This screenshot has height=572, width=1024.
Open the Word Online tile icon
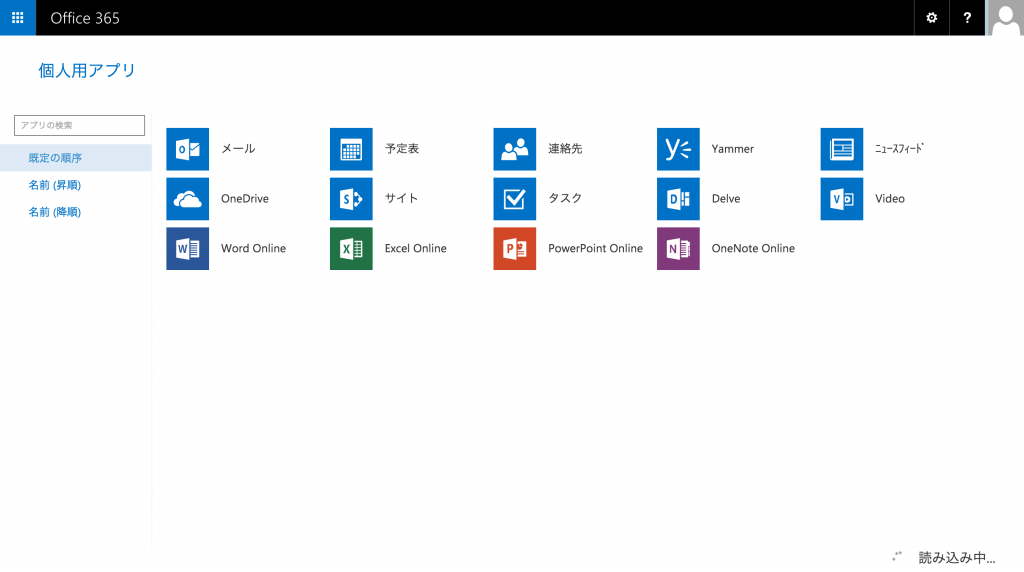[187, 248]
